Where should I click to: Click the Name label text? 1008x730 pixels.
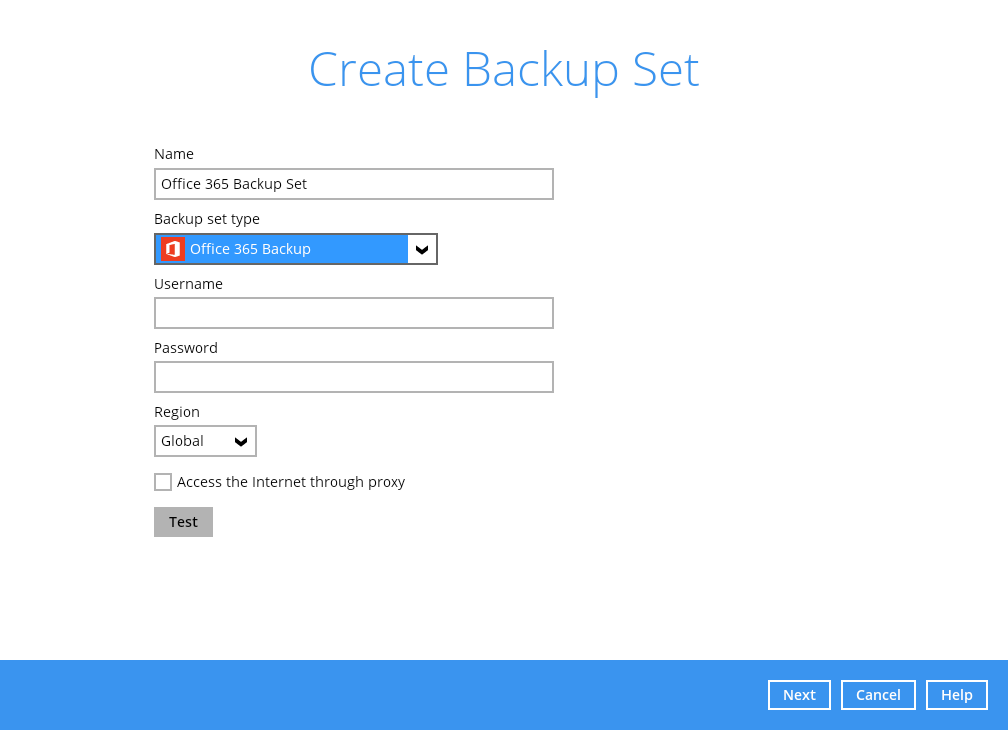(x=174, y=154)
